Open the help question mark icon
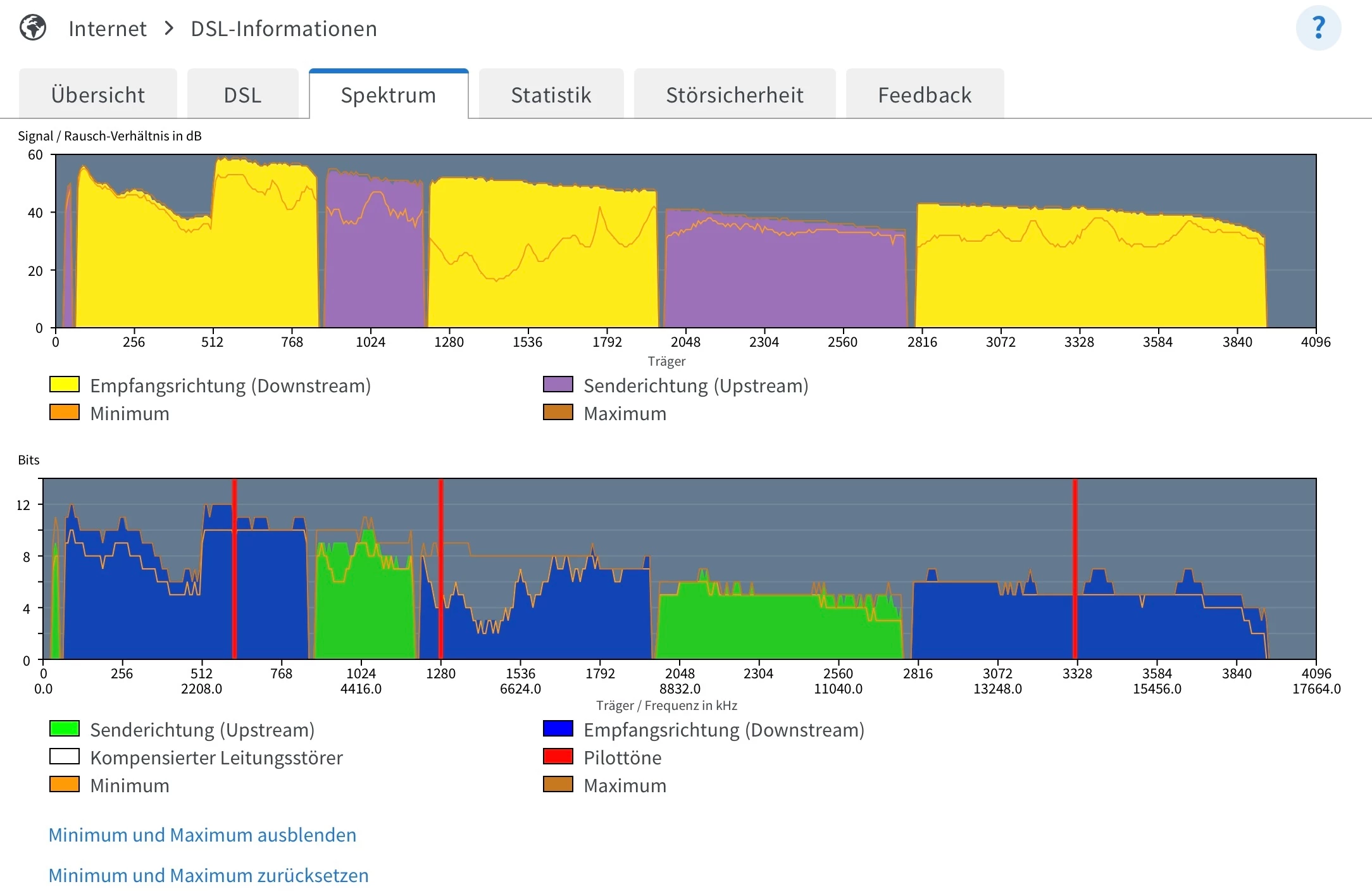 (1318, 28)
